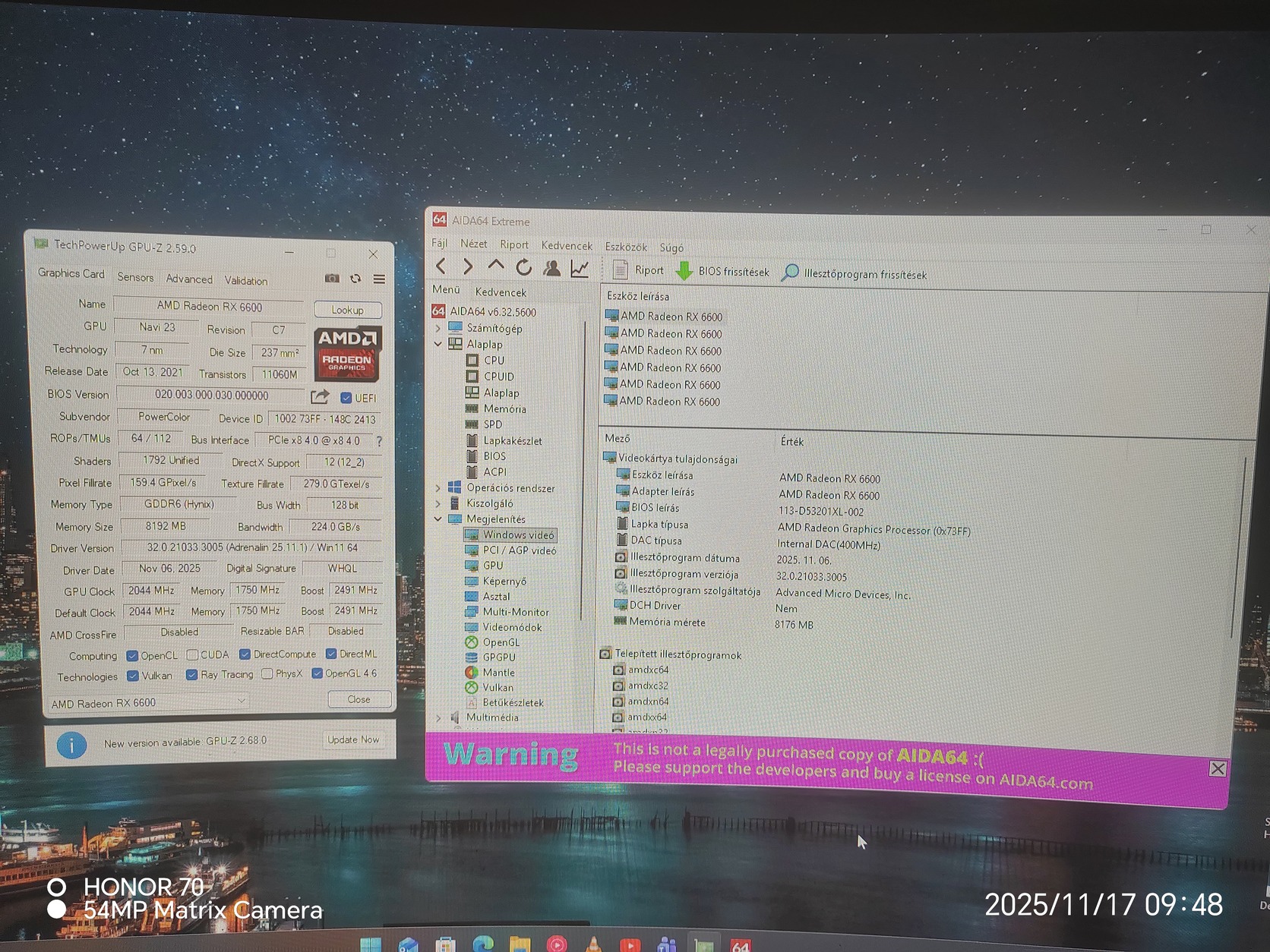Toggle the DirectML checkbox
1270x952 pixels.
pyautogui.click(x=331, y=654)
